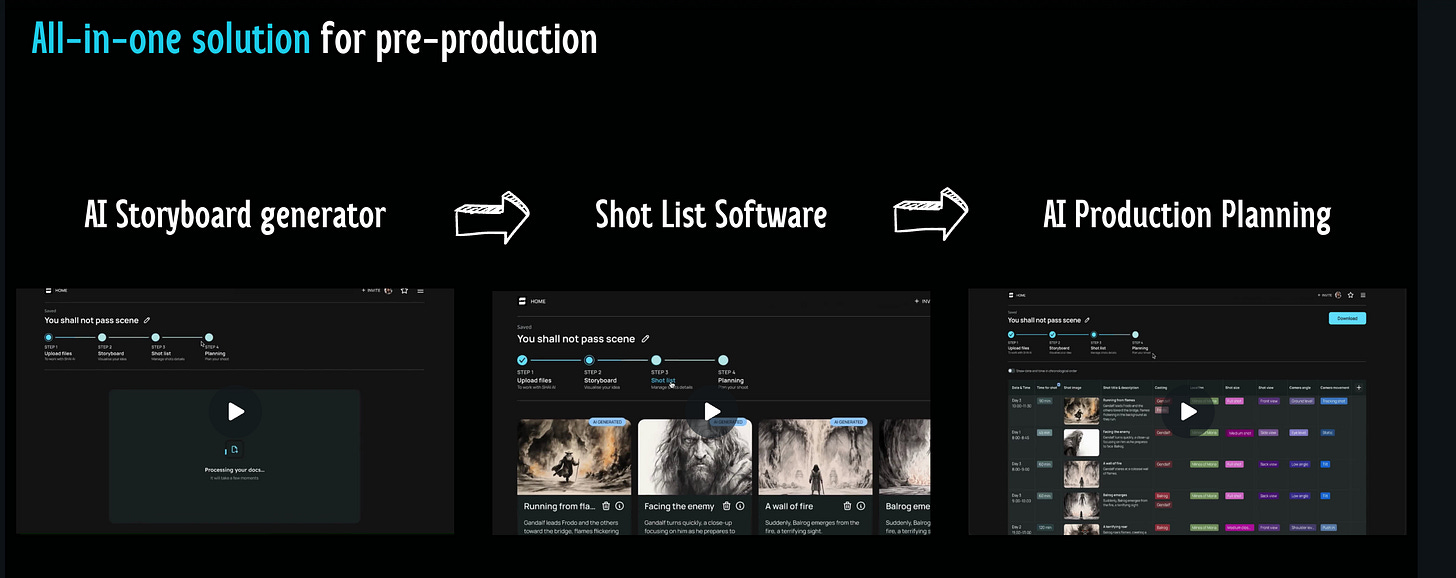Click the info icon on 'A wall of fire' card
The height and width of the screenshot is (578, 1456).
tap(860, 506)
